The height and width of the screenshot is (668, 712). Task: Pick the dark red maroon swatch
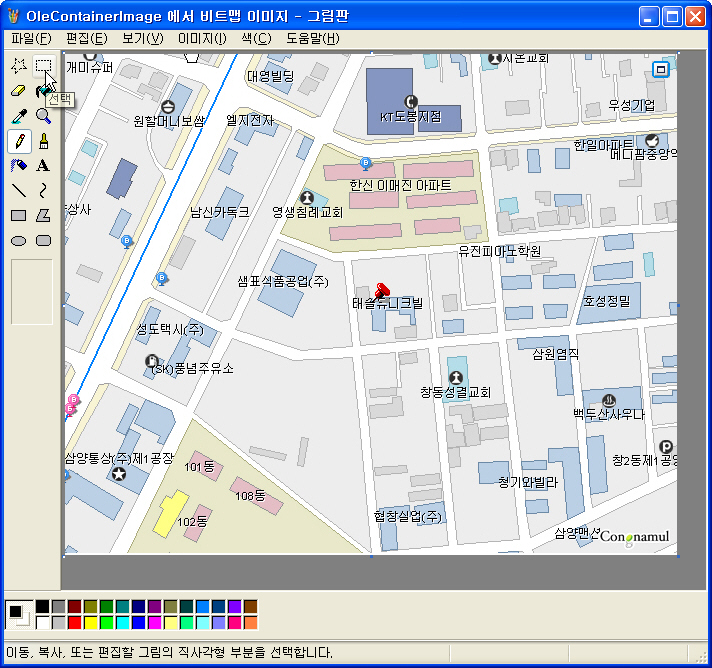coord(74,607)
